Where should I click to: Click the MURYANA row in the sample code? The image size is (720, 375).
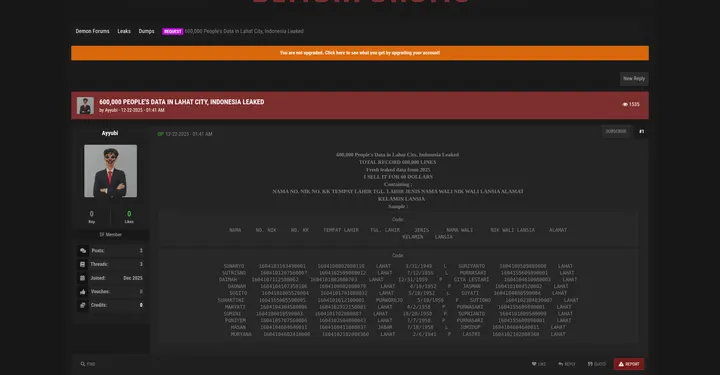[x=398, y=334]
